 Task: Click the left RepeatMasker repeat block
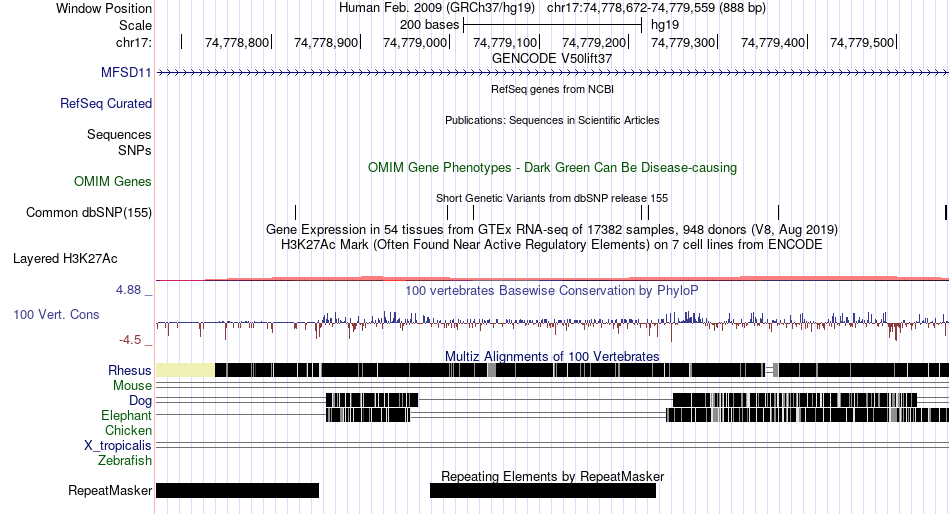click(x=238, y=490)
